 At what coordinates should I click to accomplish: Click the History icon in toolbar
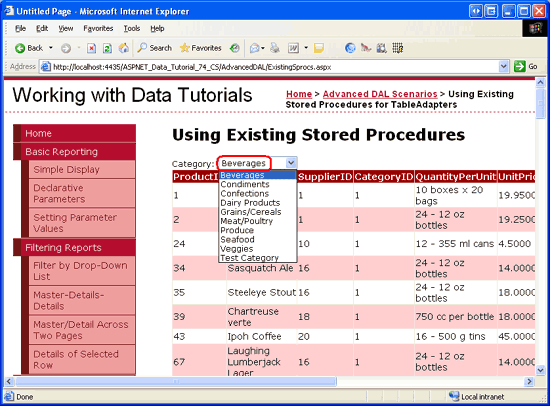point(235,48)
